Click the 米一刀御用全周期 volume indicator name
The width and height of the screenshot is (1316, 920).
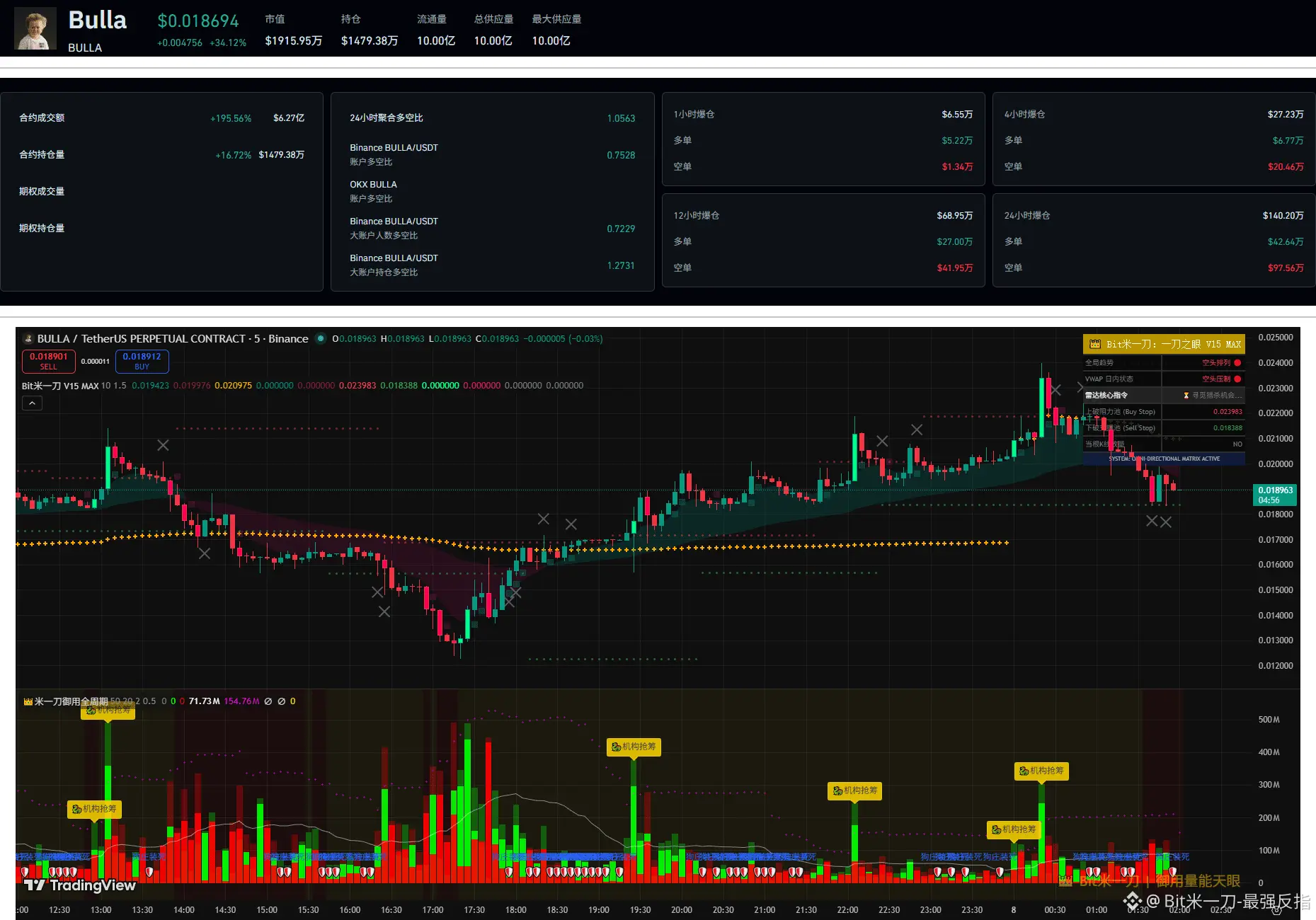(71, 701)
